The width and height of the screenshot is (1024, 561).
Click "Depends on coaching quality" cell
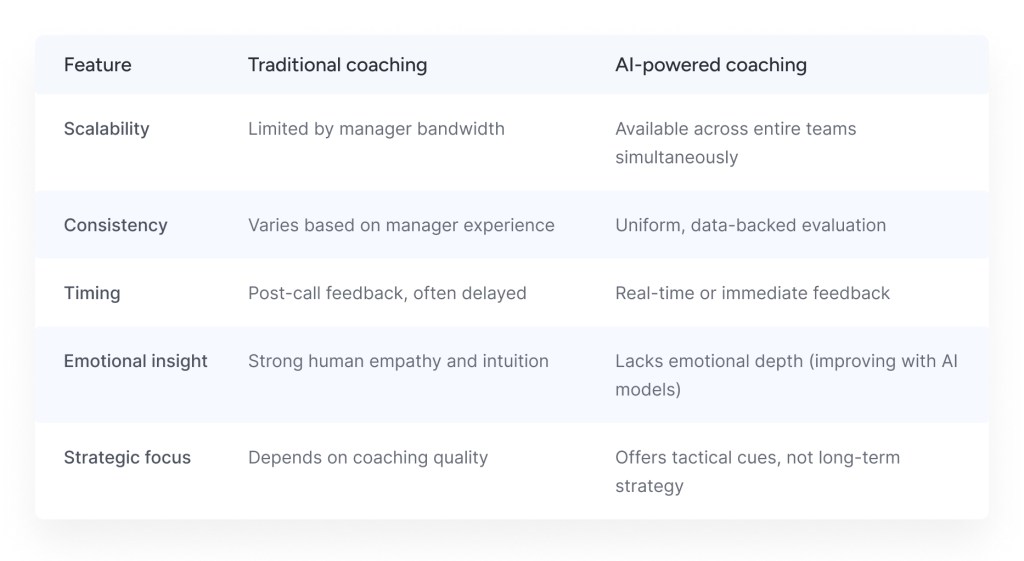368,458
